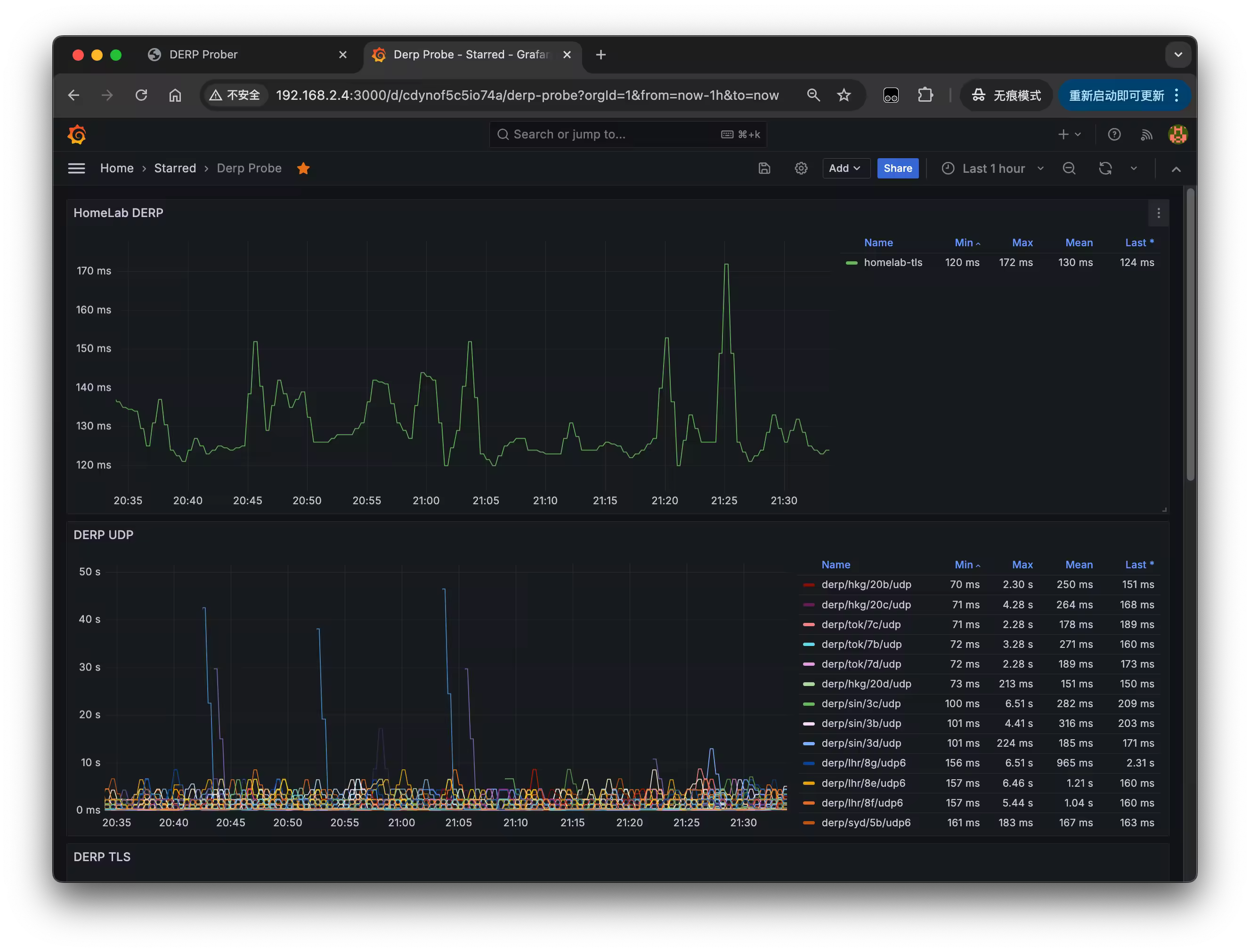This screenshot has height=952, width=1250.
Task: Toggle derp/syd/5b/udp6 series visibility
Action: 866,822
